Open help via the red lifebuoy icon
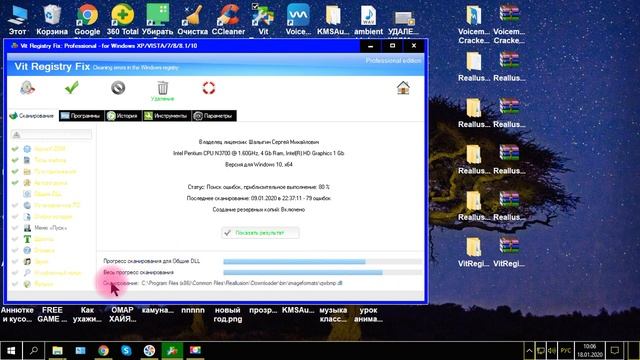Image resolution: width=640 pixels, height=360 pixels. pyautogui.click(x=209, y=88)
